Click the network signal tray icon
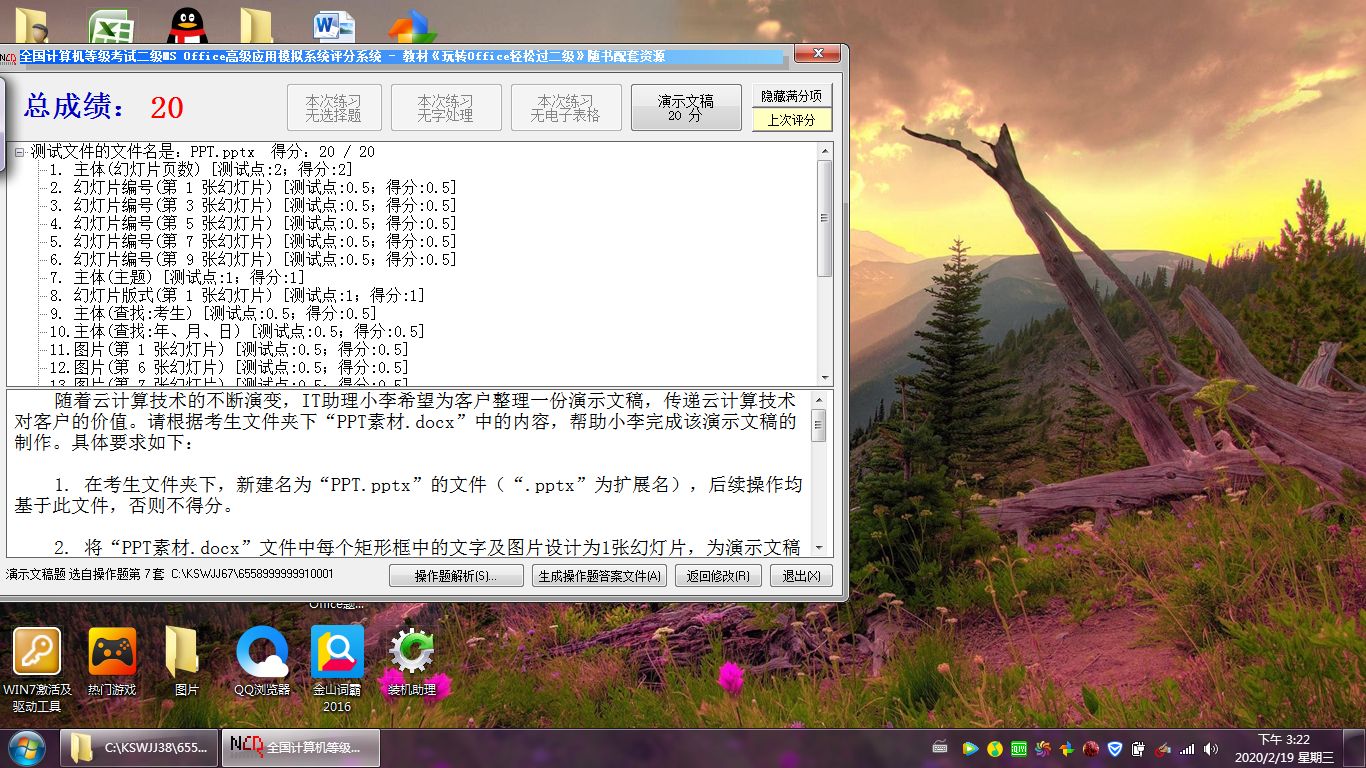1366x768 pixels. [x=1187, y=748]
